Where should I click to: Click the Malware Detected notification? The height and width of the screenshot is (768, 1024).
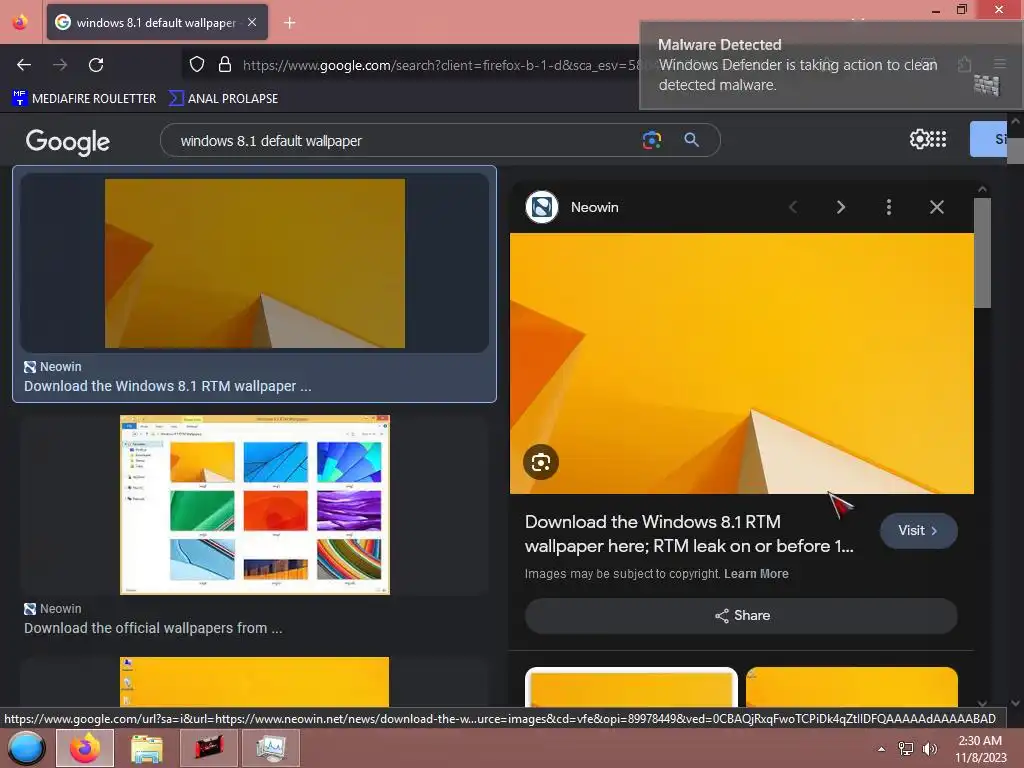tap(831, 65)
